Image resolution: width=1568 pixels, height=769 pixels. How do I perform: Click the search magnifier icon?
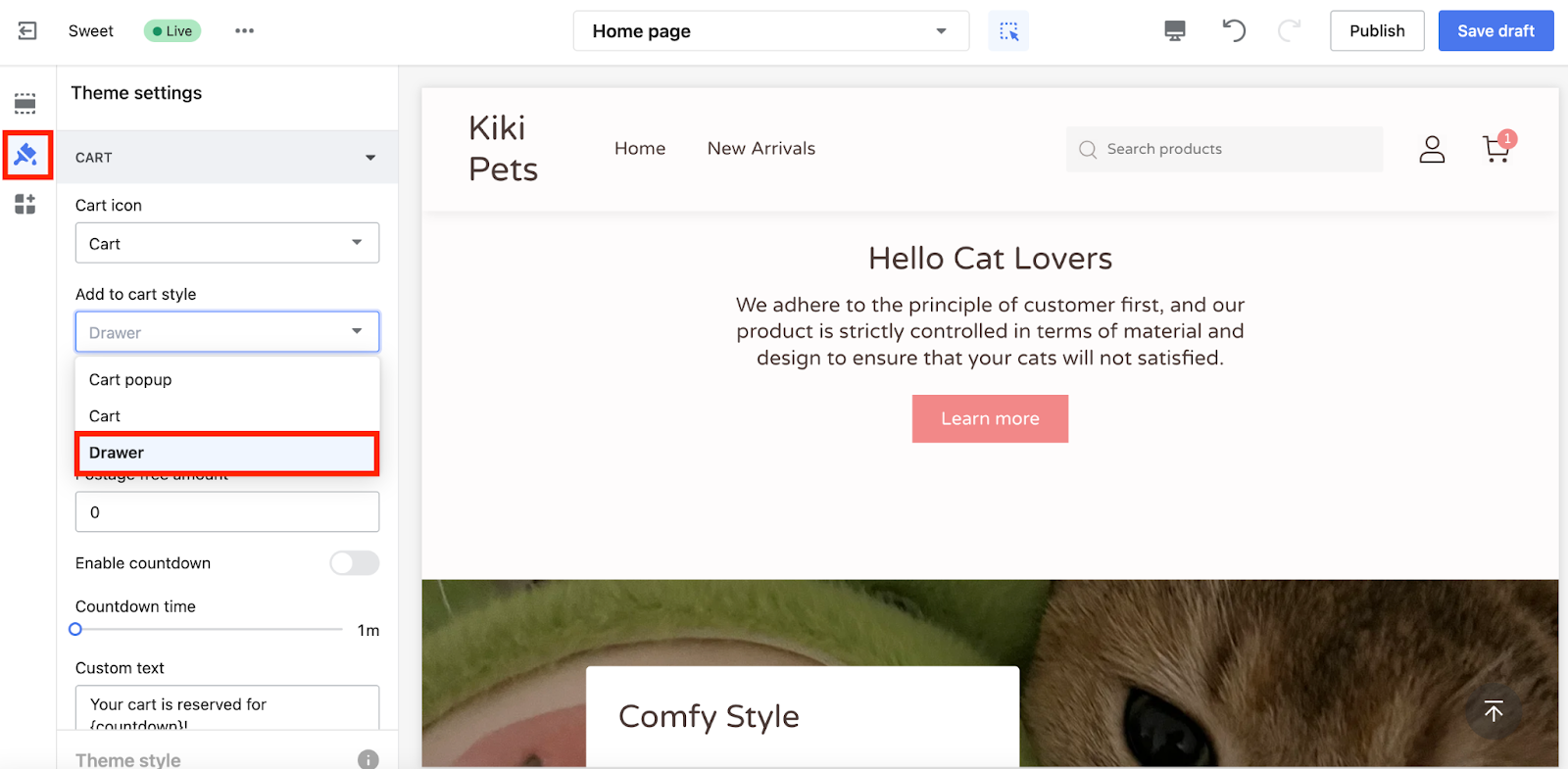tap(1088, 149)
